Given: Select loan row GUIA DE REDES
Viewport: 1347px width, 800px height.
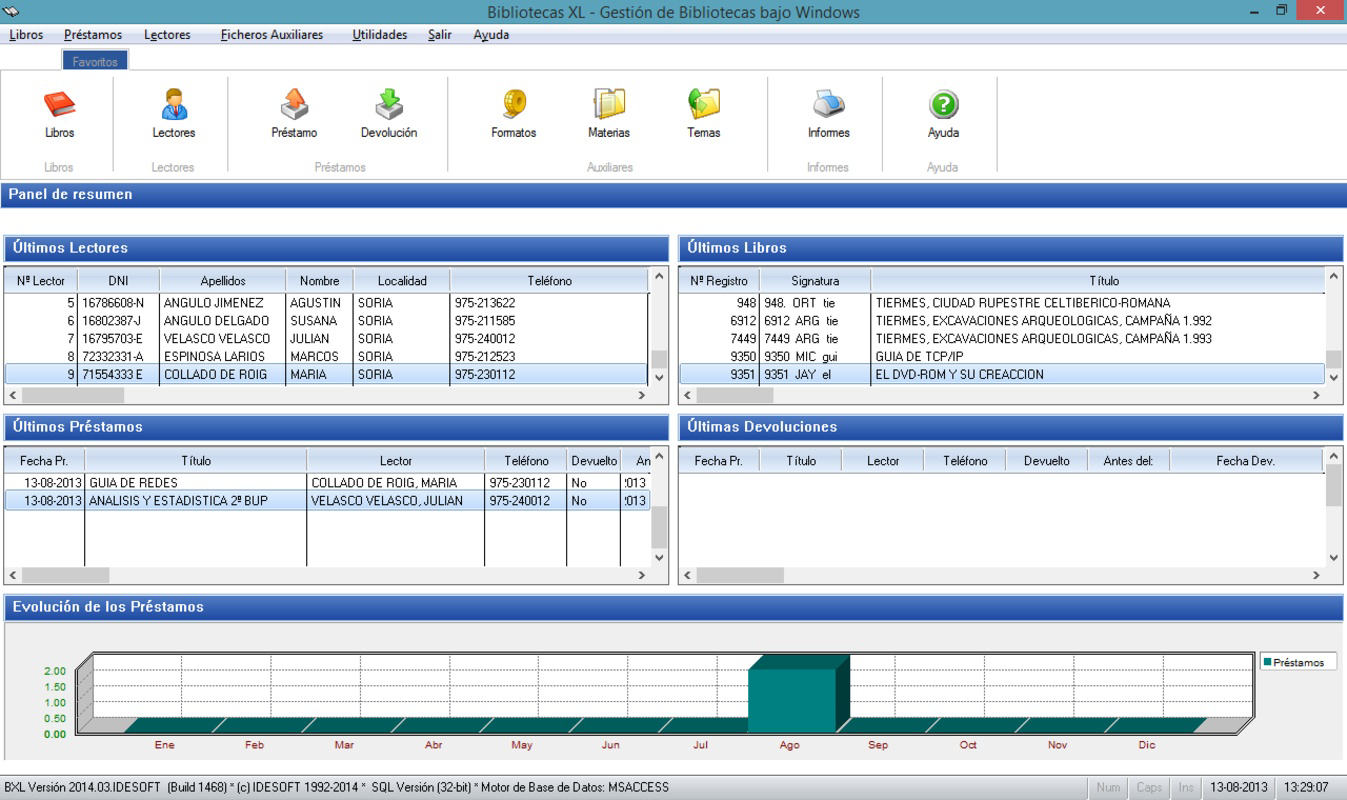Looking at the screenshot, I should pos(328,482).
